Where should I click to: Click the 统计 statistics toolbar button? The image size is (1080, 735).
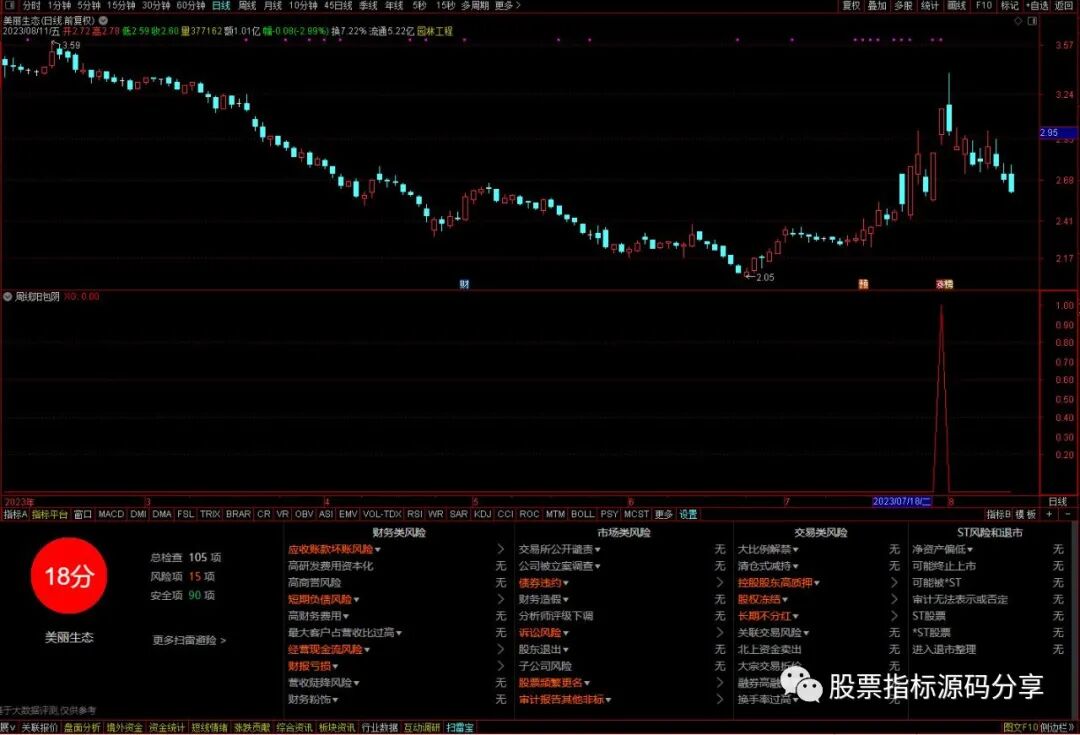click(930, 6)
